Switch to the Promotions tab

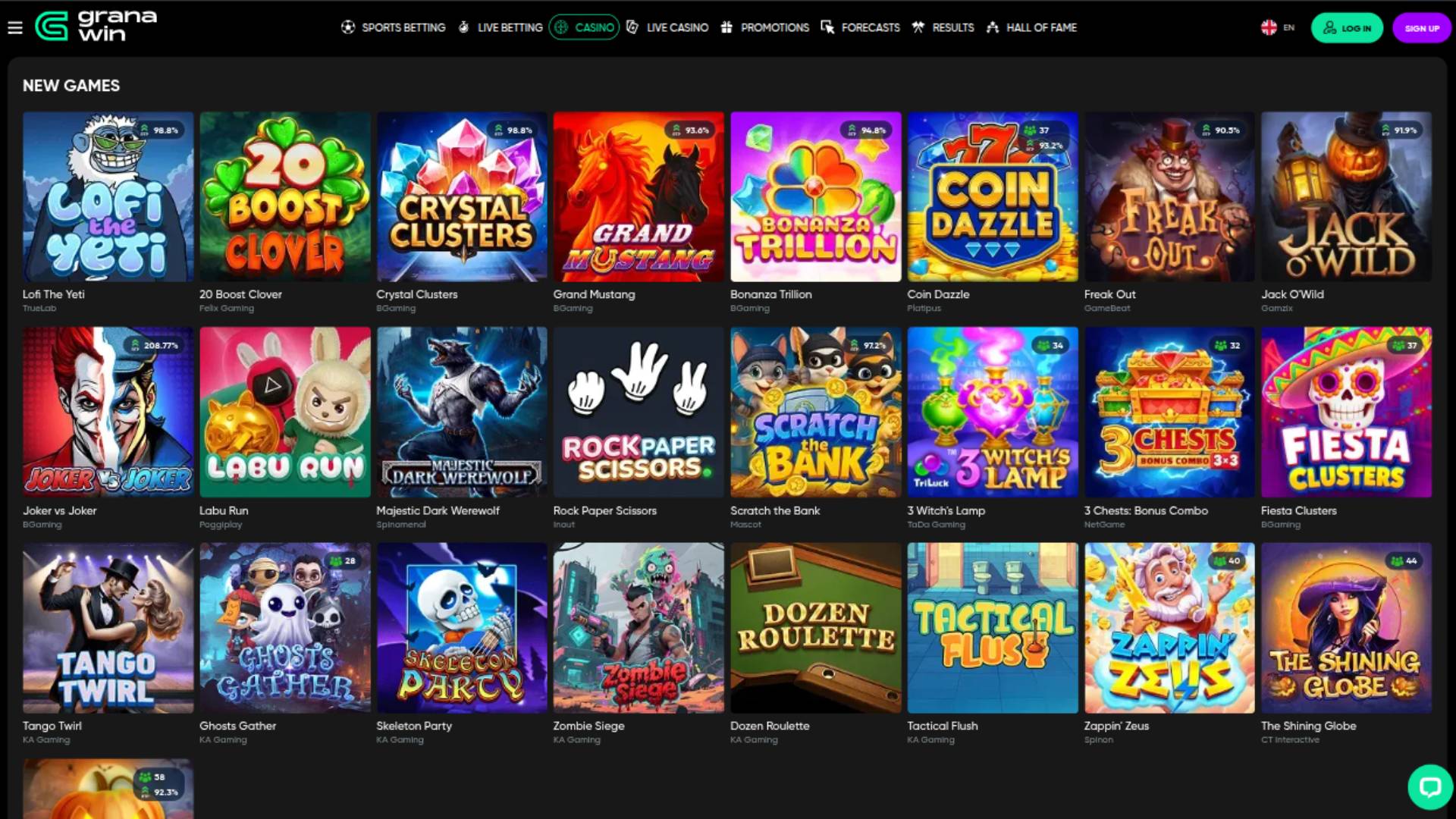coord(775,27)
